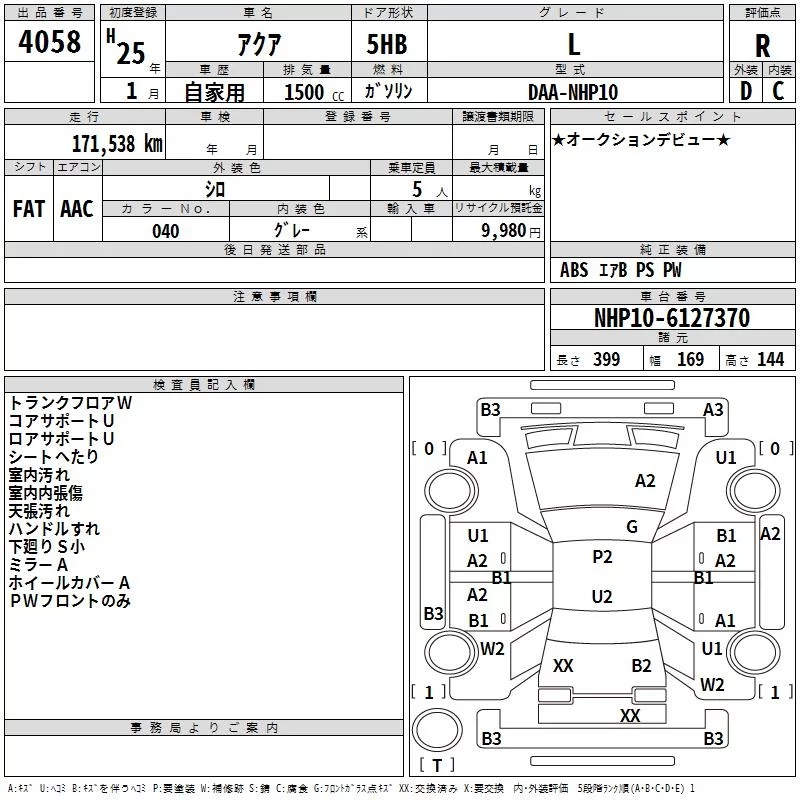Screen dimensions: 800x800
Task: Click the AAC air conditioner cell
Action: 77,209
